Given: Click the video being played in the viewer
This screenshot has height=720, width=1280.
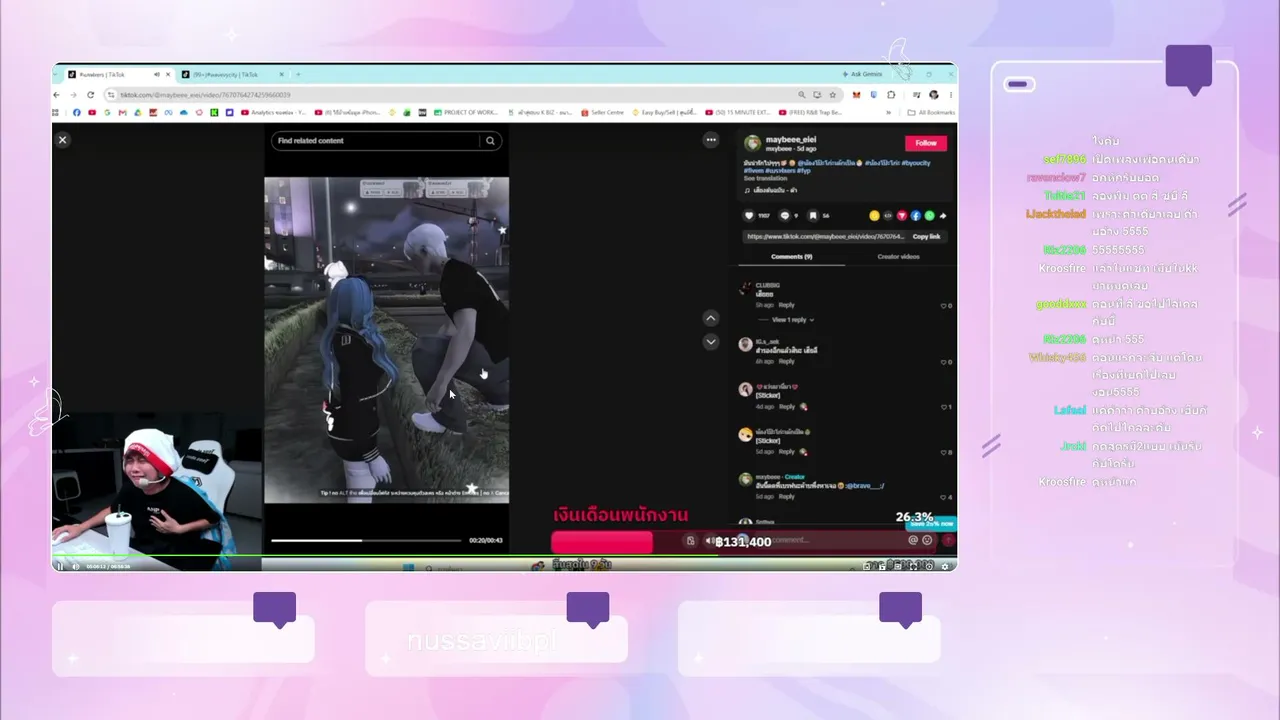Looking at the screenshot, I should point(386,340).
